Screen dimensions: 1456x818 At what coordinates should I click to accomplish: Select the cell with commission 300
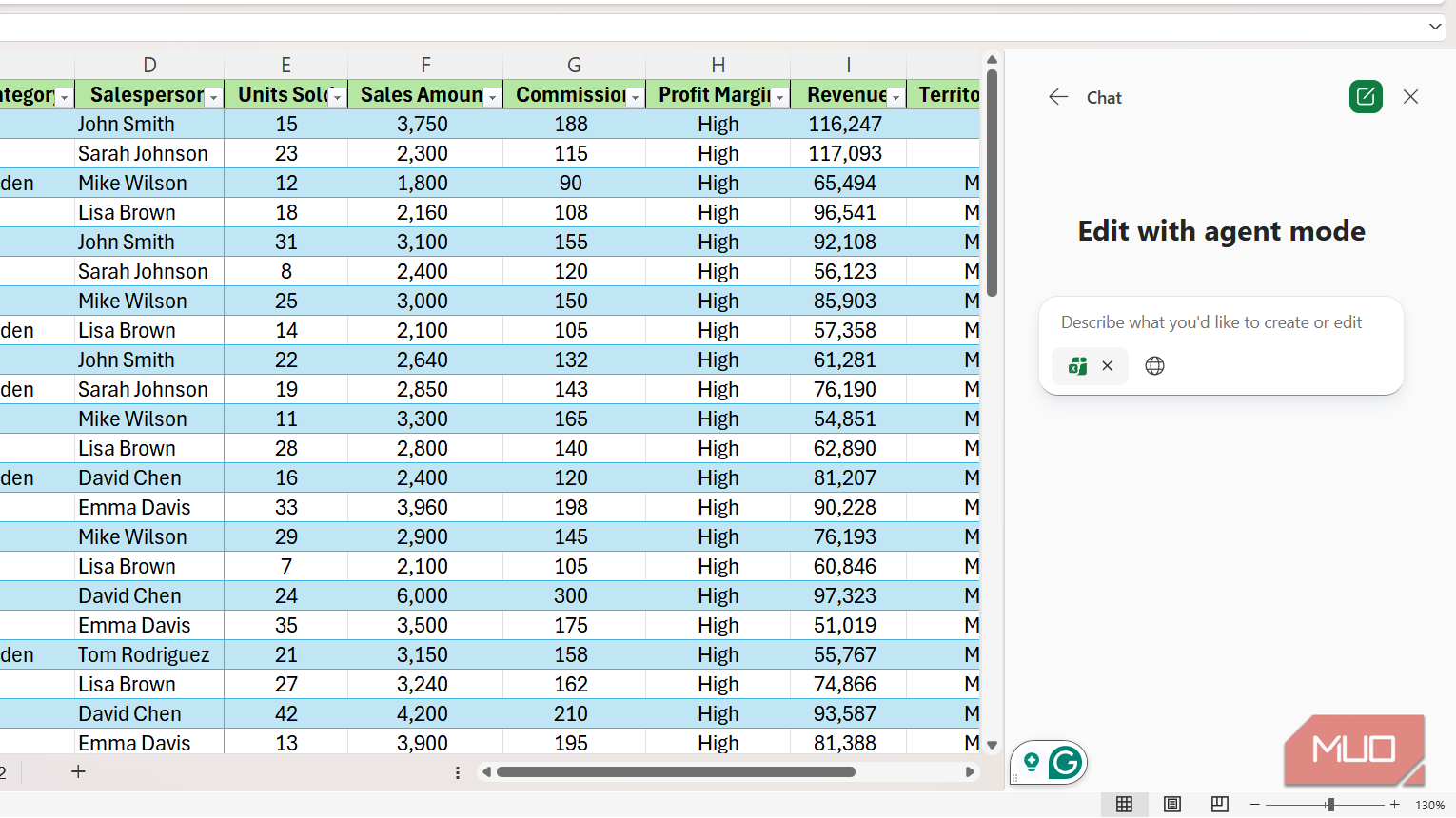pyautogui.click(x=574, y=595)
